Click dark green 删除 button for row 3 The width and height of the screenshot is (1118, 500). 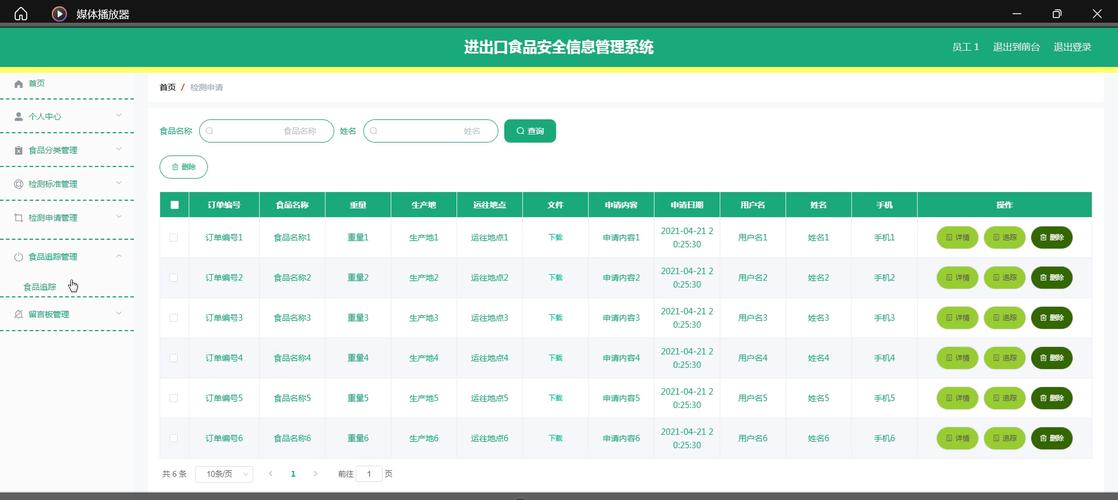point(1051,318)
